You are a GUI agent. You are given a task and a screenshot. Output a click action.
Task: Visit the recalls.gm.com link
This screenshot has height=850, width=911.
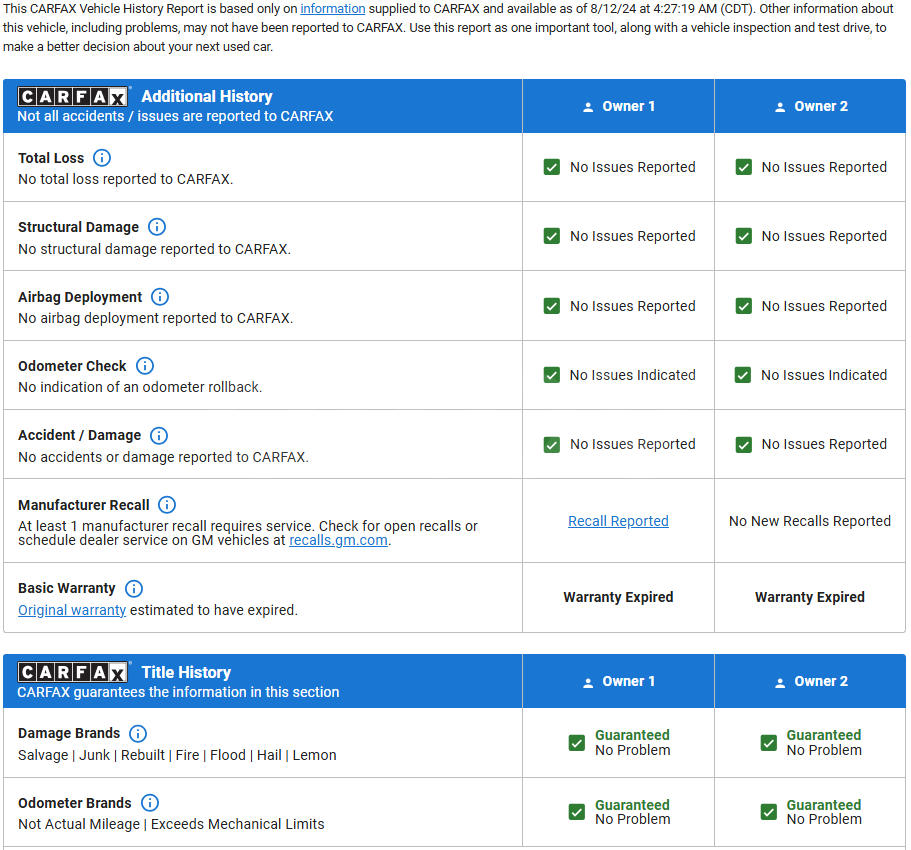pyautogui.click(x=338, y=540)
